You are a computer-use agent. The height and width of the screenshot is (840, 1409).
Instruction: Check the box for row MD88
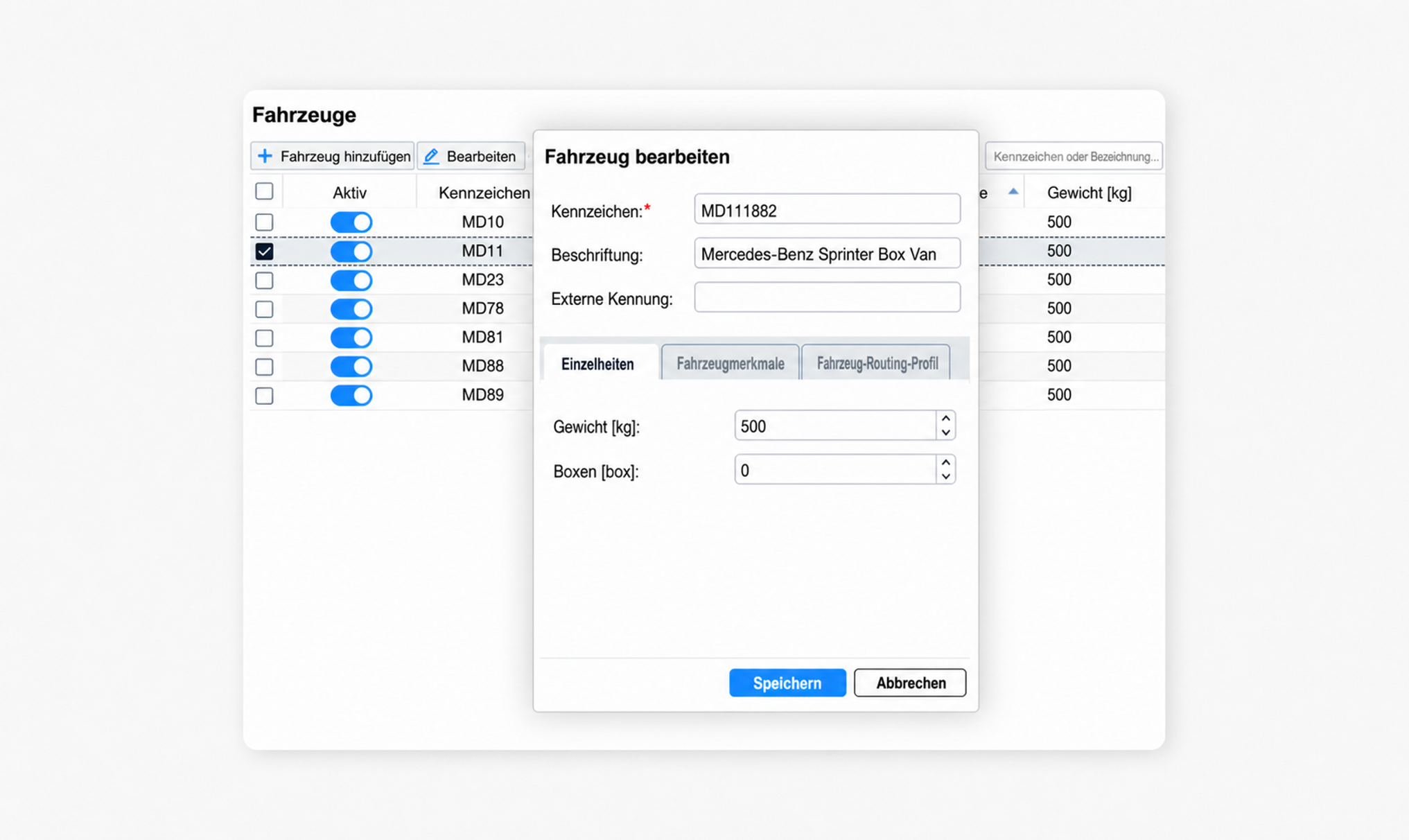[x=264, y=367]
